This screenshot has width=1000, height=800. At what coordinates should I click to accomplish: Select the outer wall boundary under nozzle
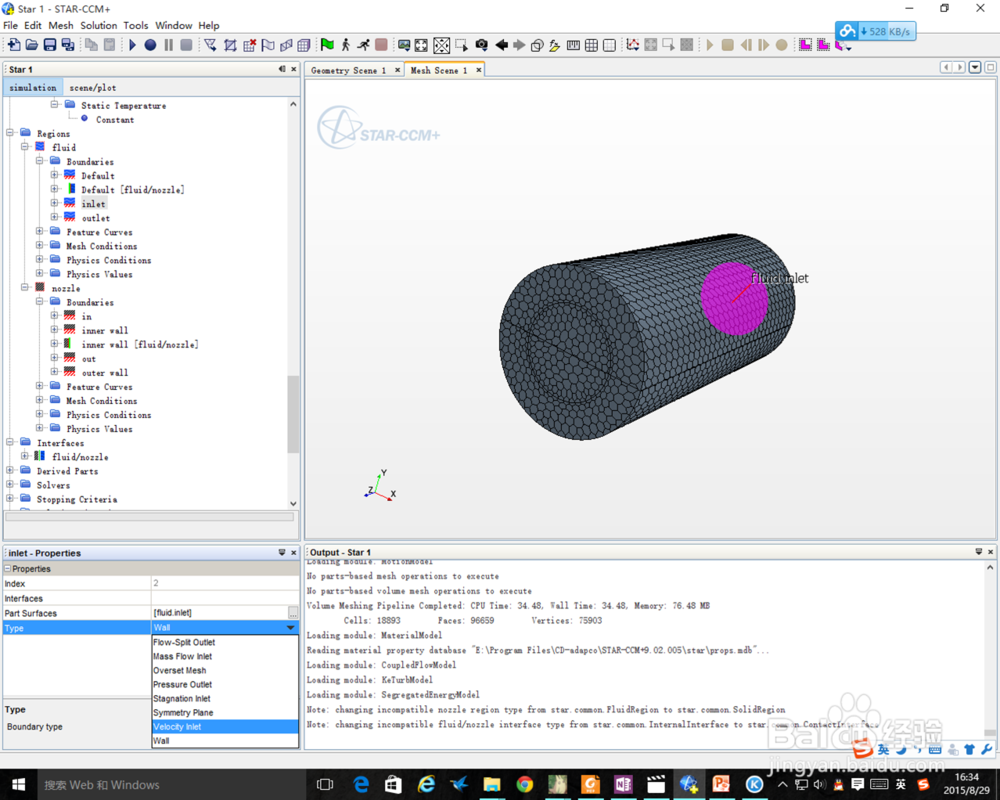tap(105, 373)
